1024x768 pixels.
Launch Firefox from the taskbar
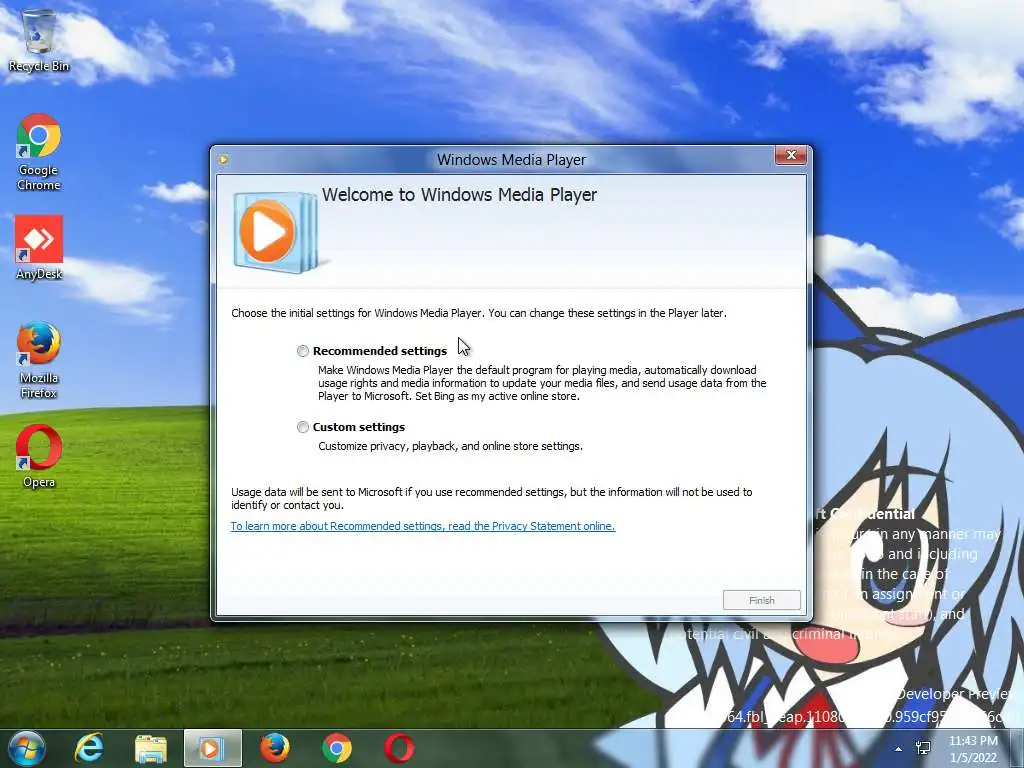[x=275, y=748]
